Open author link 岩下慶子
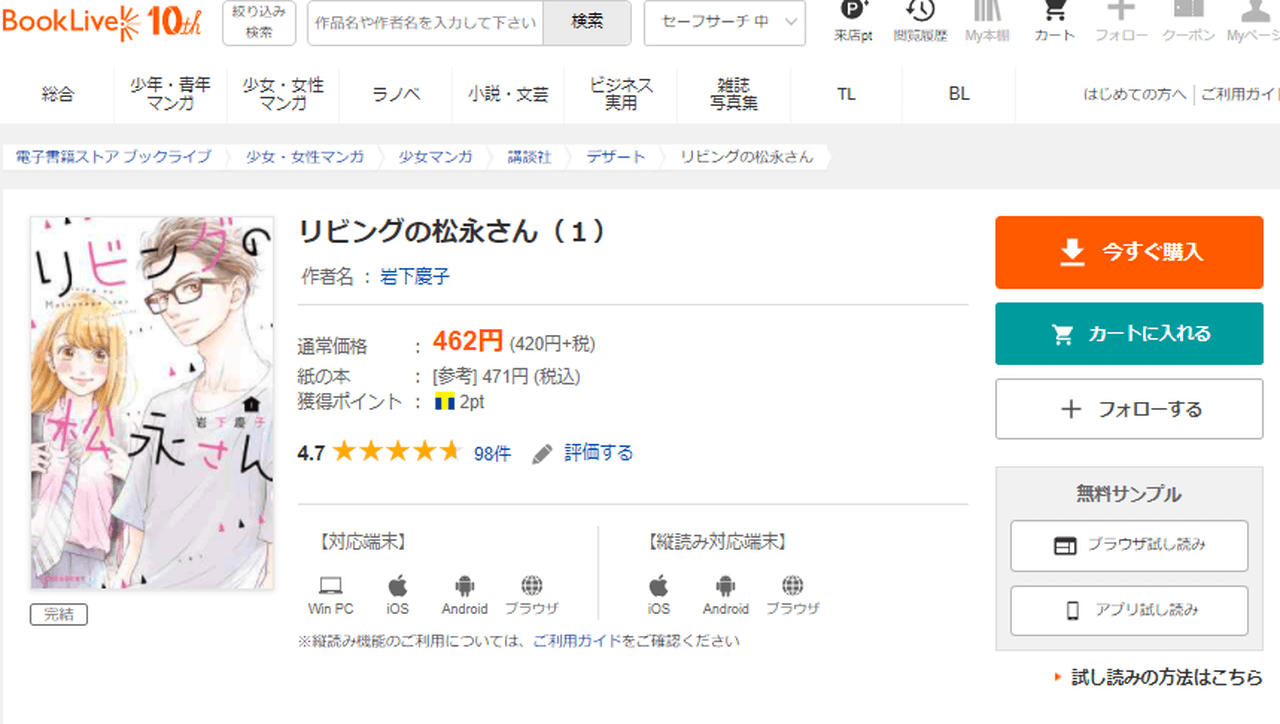 pos(415,277)
